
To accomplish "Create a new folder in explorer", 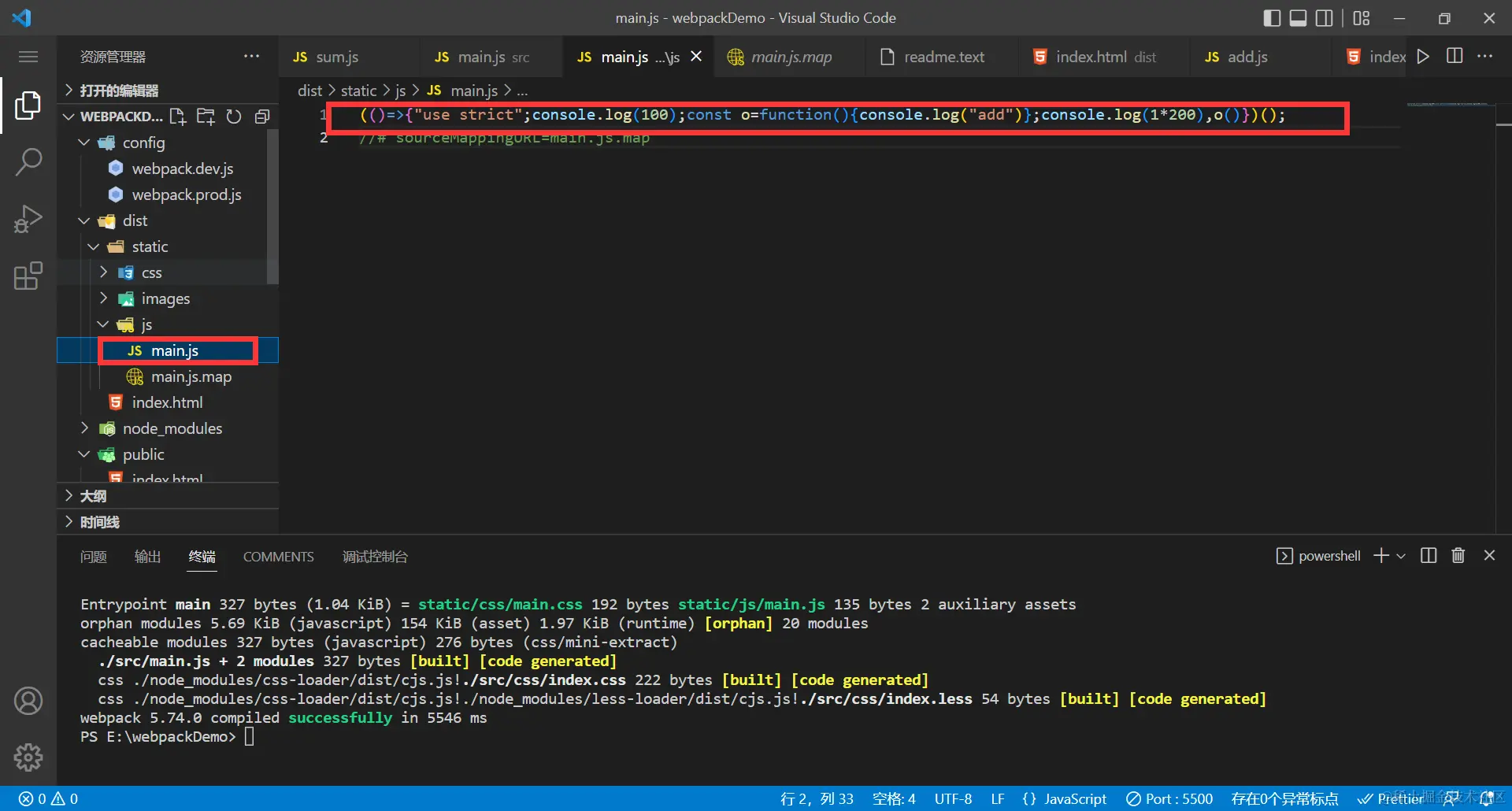I will coord(206,117).
